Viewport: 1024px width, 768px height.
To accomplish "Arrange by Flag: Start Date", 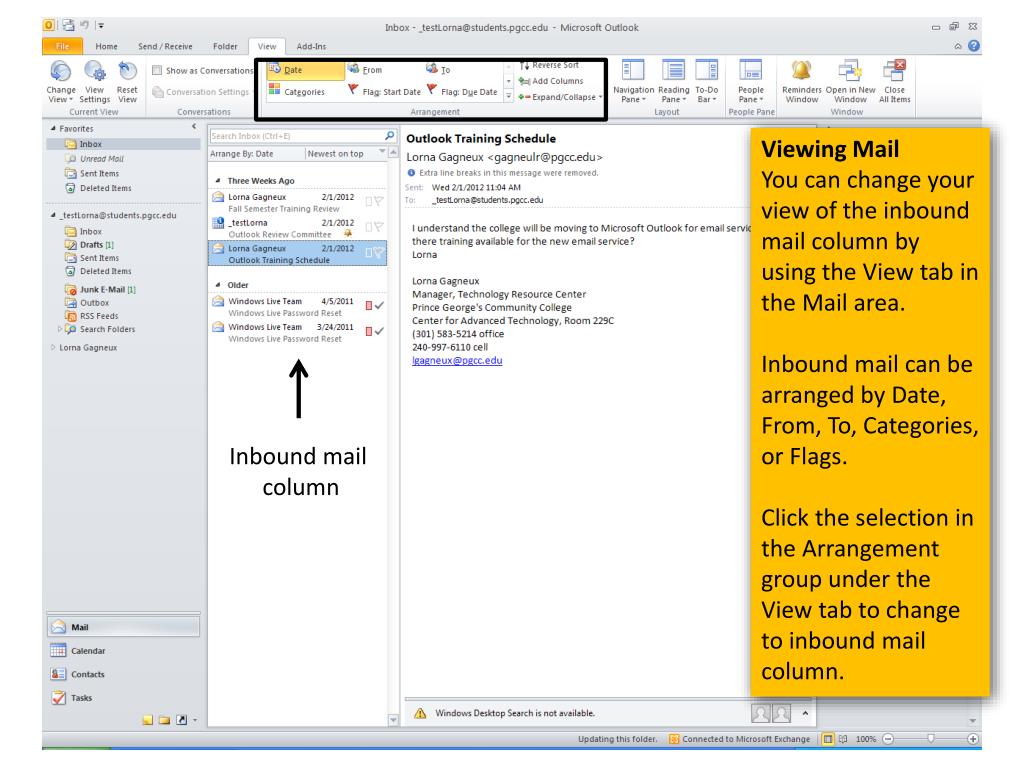I will click(x=384, y=91).
